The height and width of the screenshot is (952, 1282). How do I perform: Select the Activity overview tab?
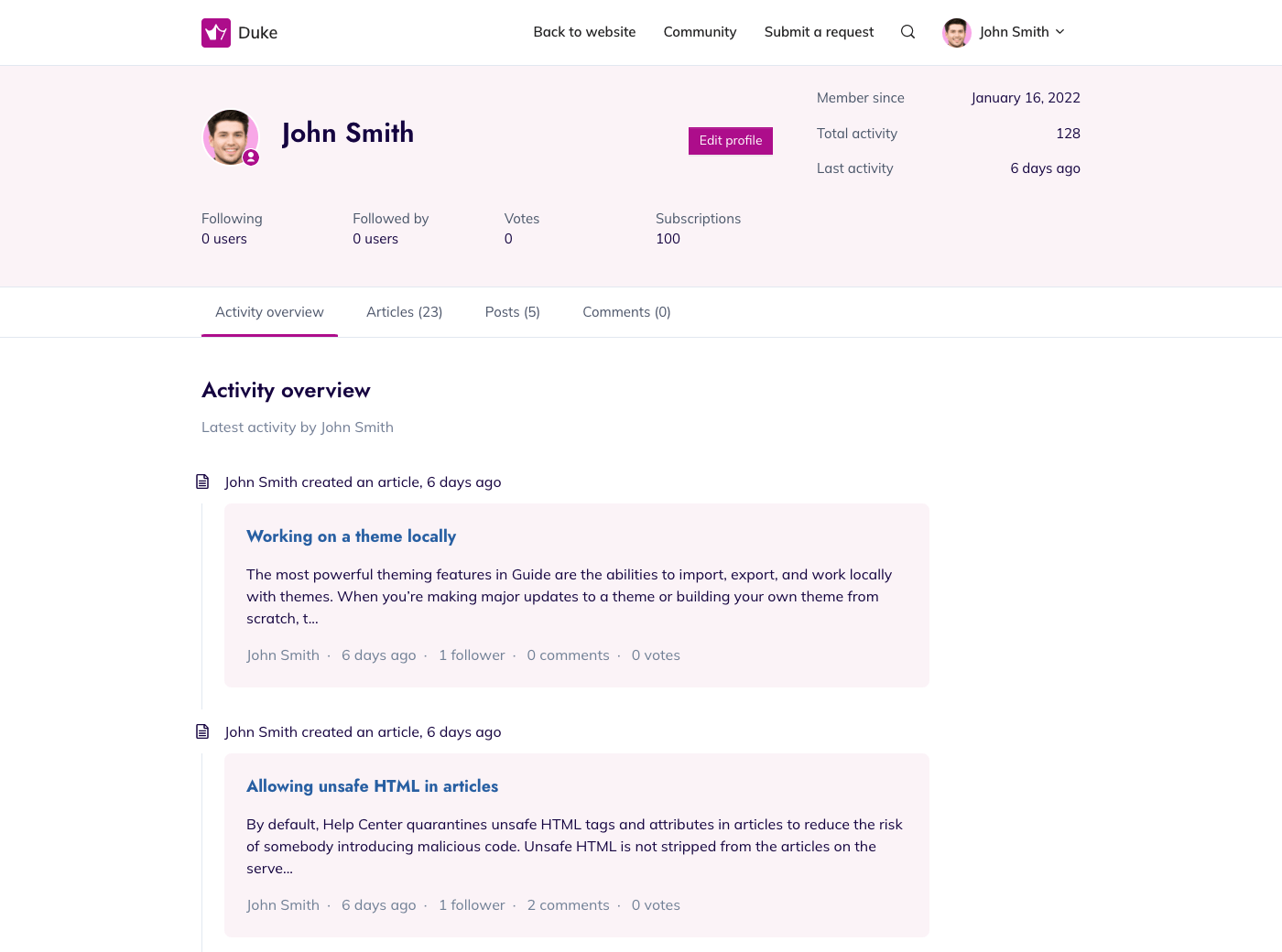[x=269, y=312]
